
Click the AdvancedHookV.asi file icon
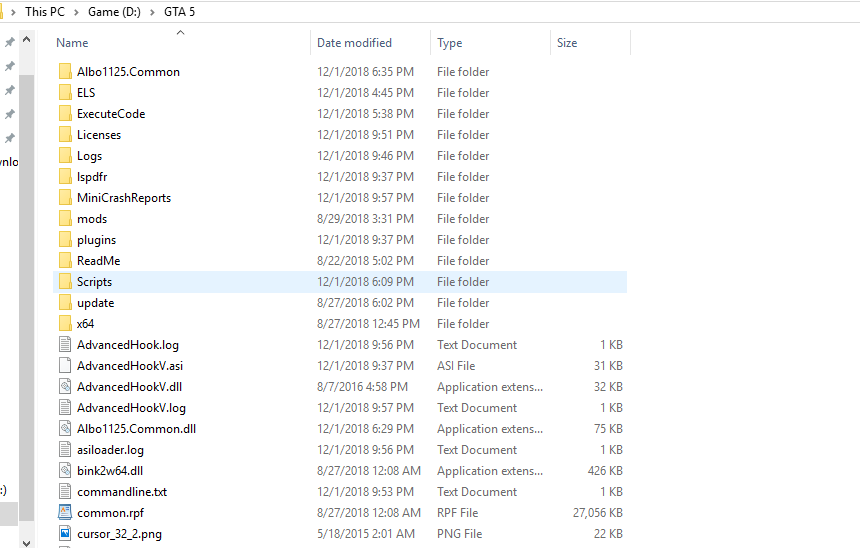coord(65,365)
